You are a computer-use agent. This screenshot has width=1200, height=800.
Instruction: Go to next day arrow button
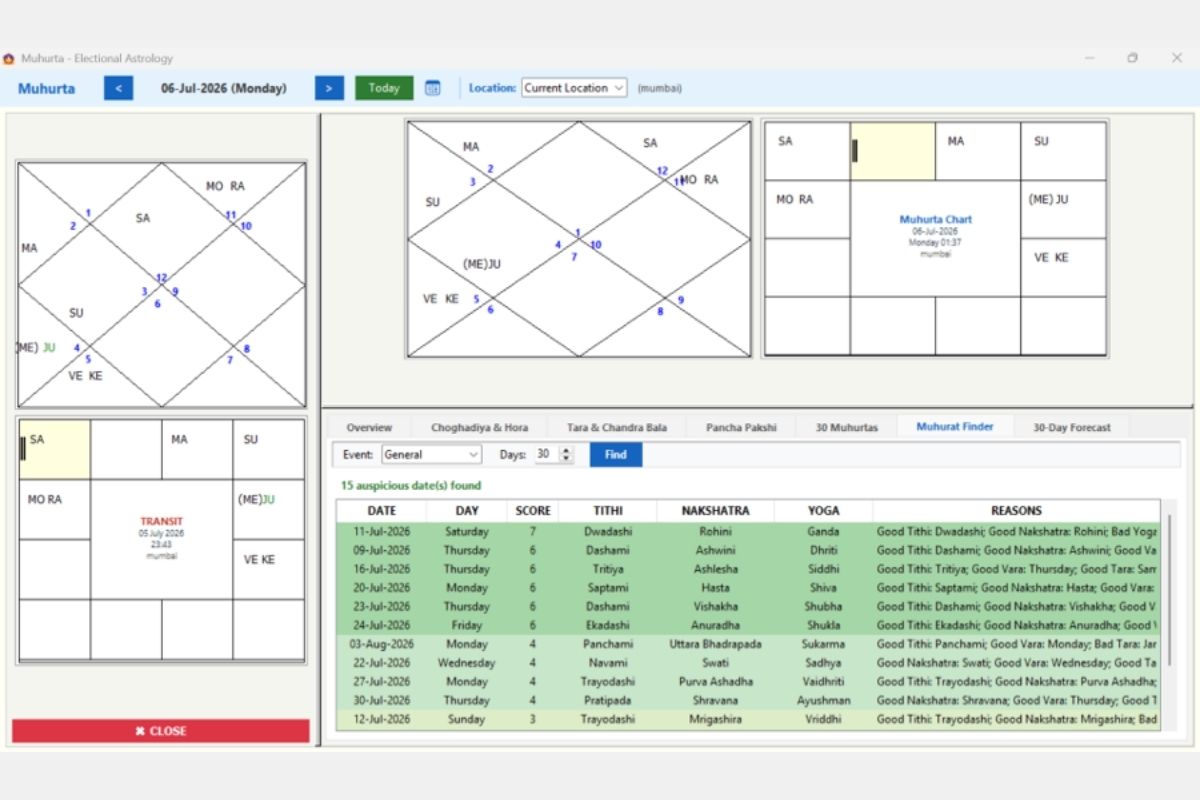[x=330, y=88]
